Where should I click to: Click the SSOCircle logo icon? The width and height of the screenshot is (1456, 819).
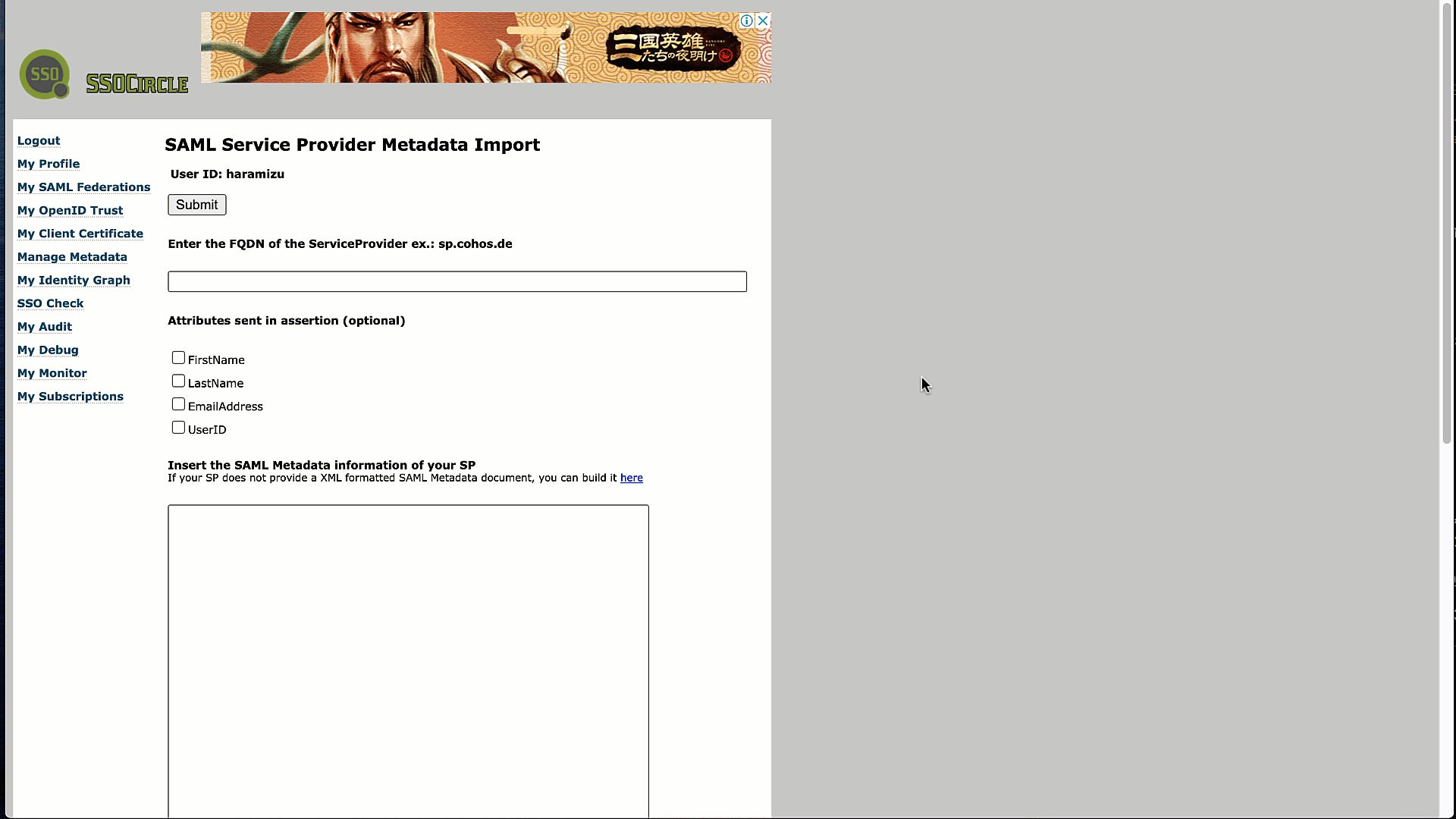point(44,74)
